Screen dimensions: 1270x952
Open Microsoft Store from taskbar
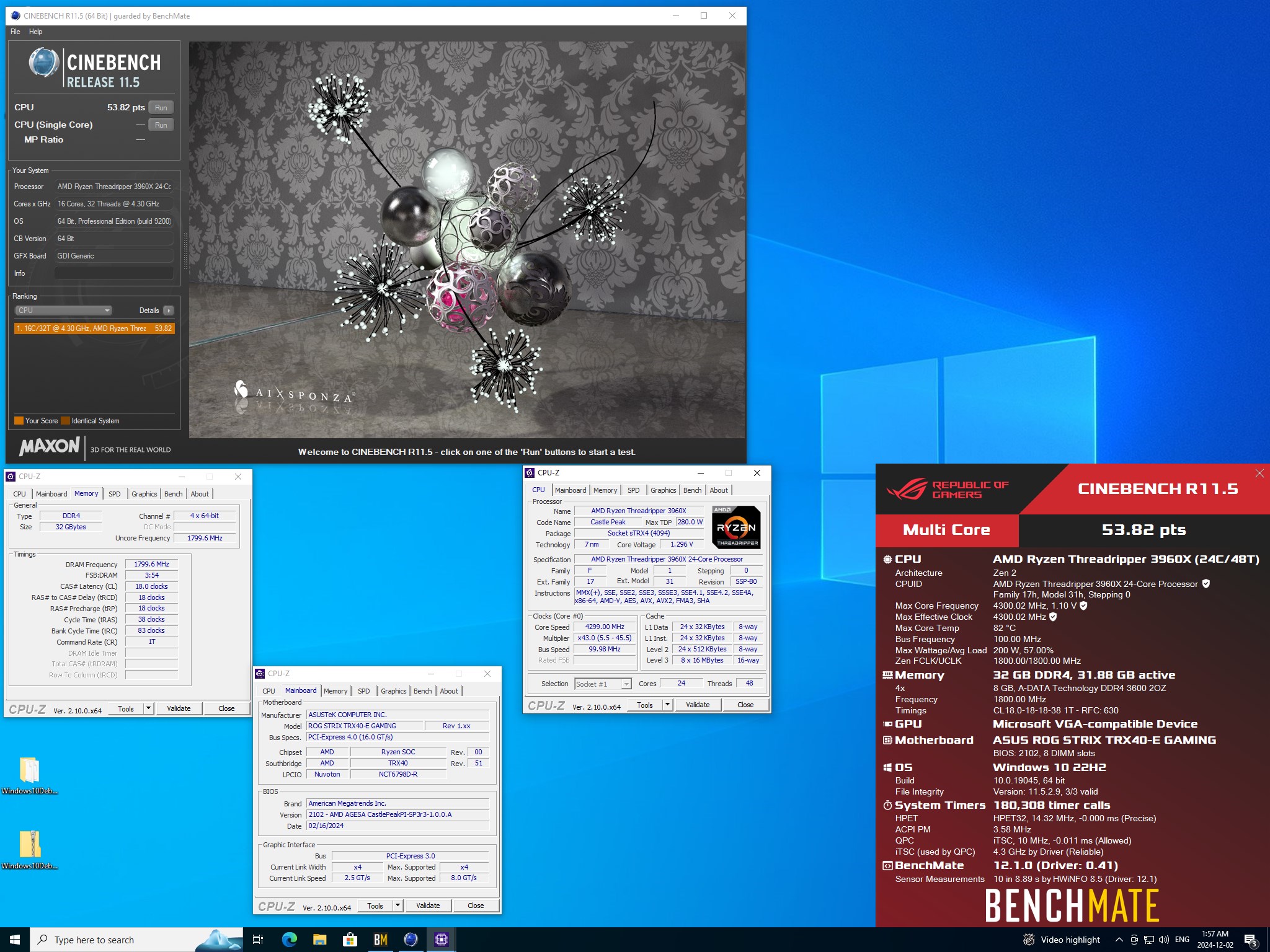[x=350, y=940]
